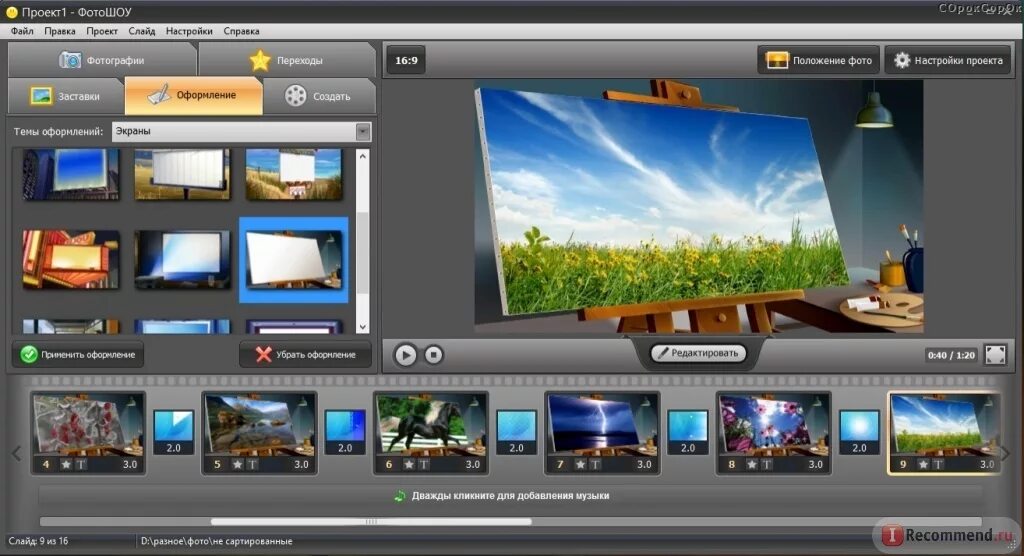Switch to the Заставки tab
1024x556 pixels.
click(65, 96)
